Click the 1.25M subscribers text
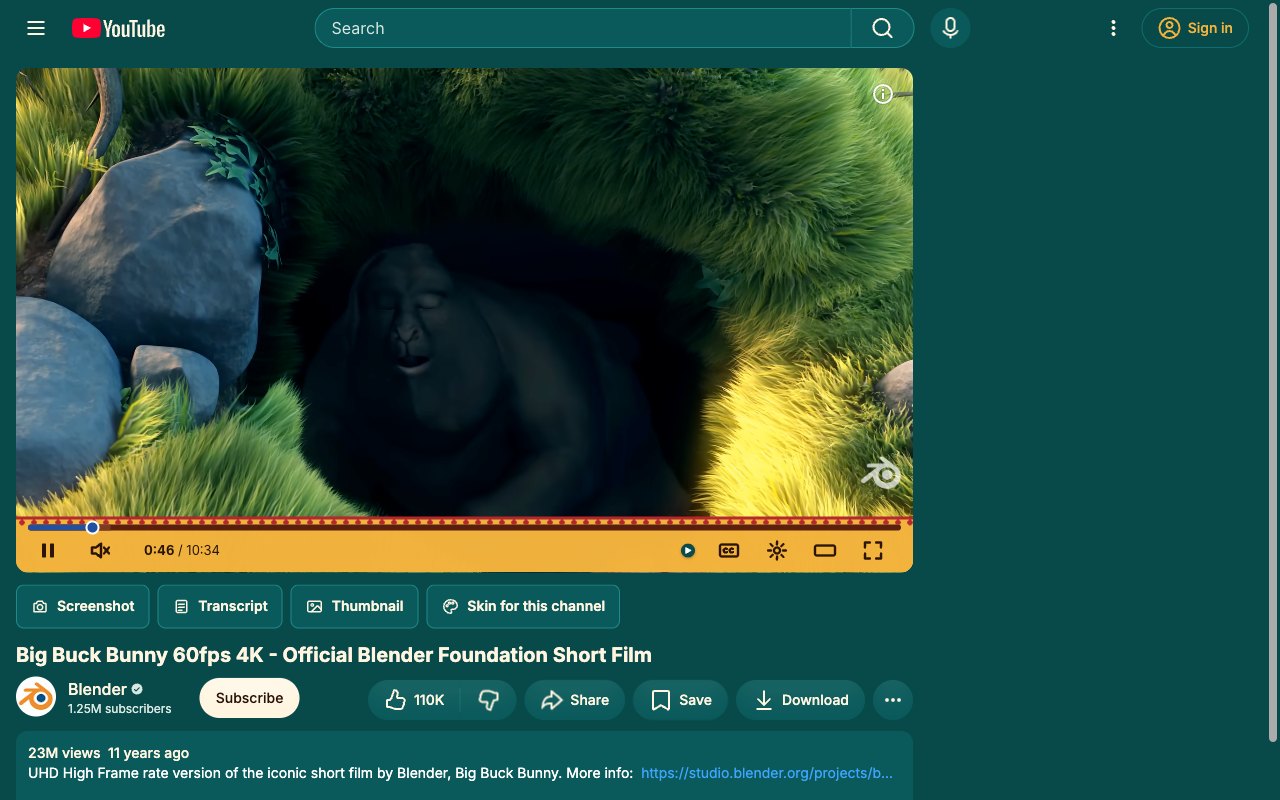The width and height of the screenshot is (1280, 800). point(119,709)
